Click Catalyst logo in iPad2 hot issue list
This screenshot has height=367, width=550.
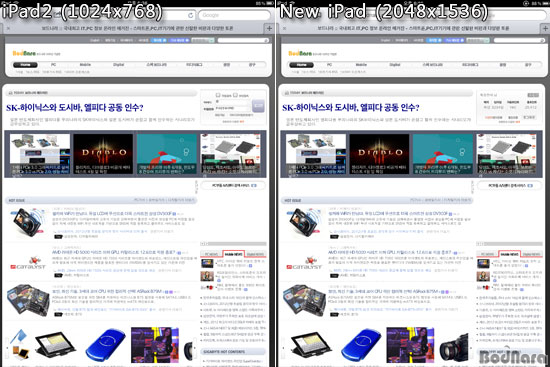(x=28, y=264)
